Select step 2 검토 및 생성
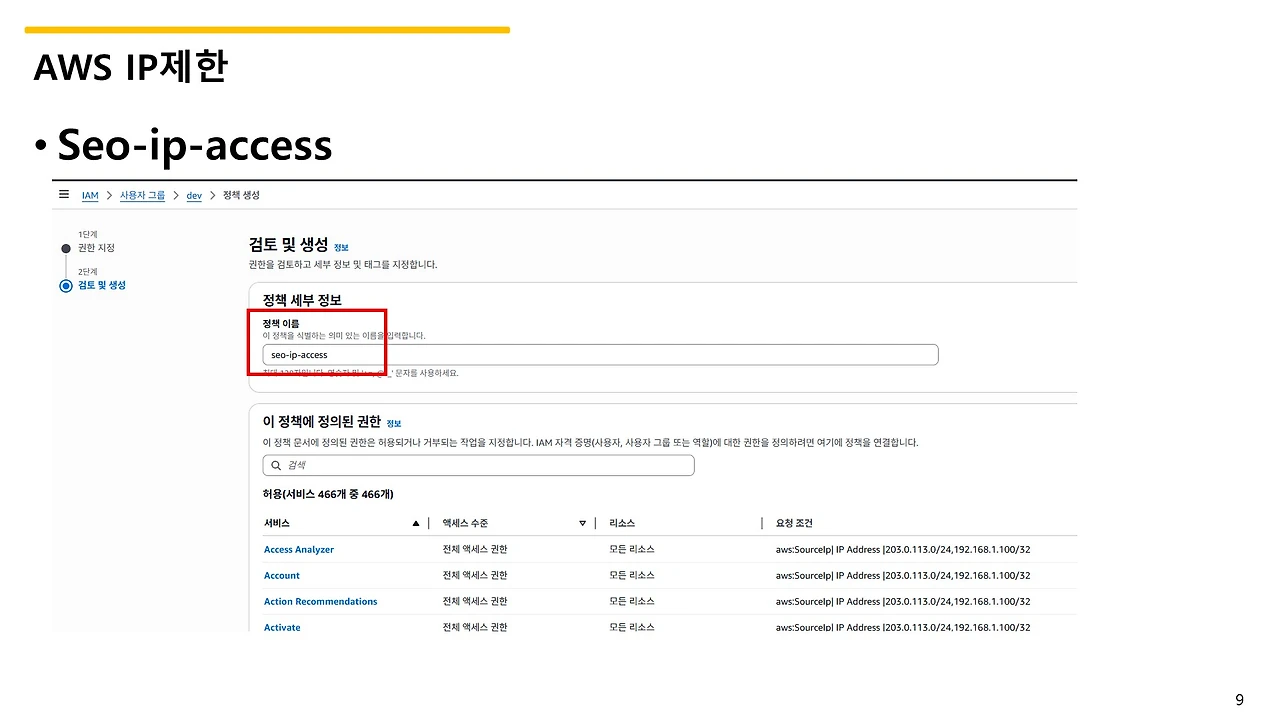Screen dimensions: 1280x720 click(x=102, y=285)
